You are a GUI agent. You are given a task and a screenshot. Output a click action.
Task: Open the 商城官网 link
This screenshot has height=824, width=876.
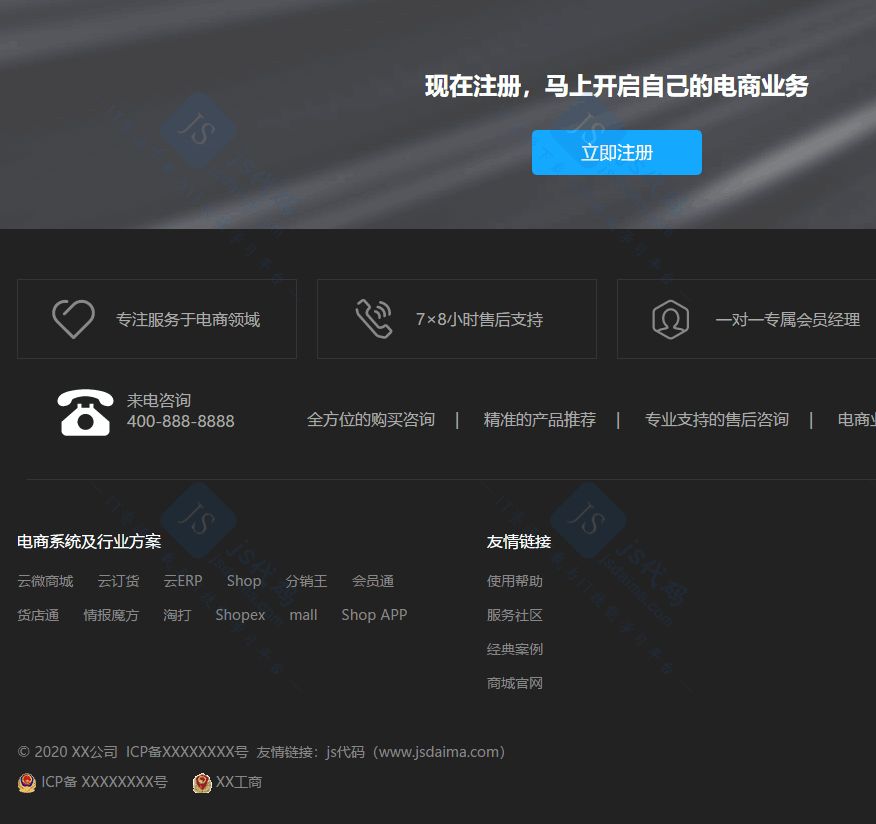point(514,683)
